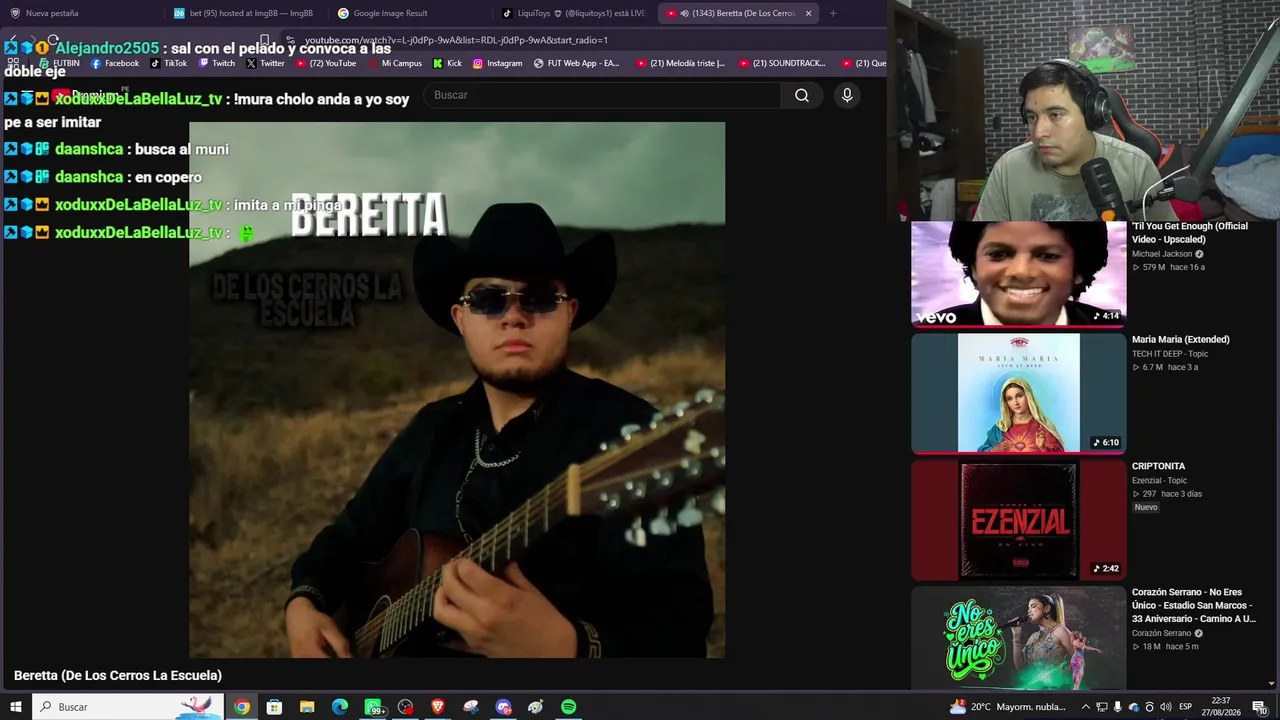This screenshot has height=720, width=1280.
Task: Click the 'Til You Get Enough video title
Action: (1190, 233)
